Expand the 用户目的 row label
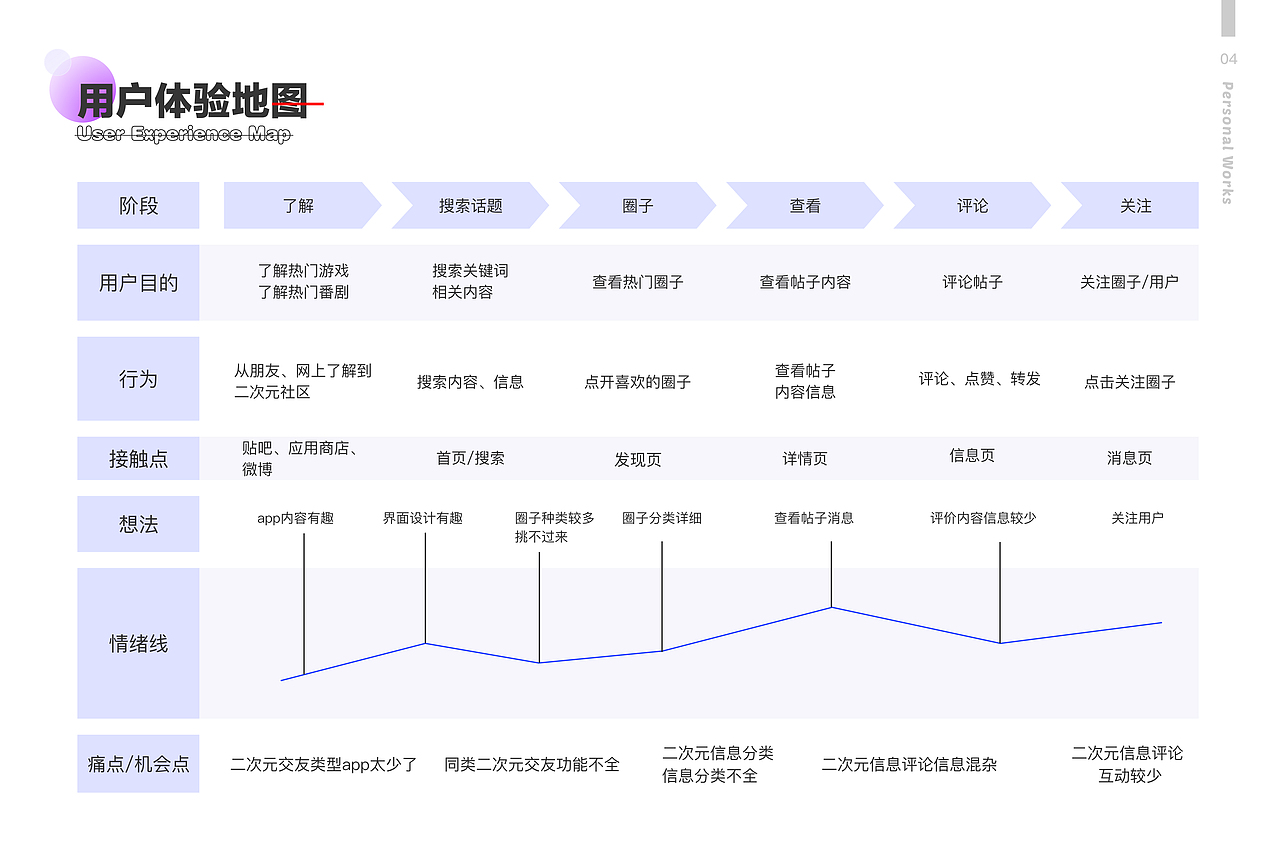1280x850 pixels. (138, 282)
